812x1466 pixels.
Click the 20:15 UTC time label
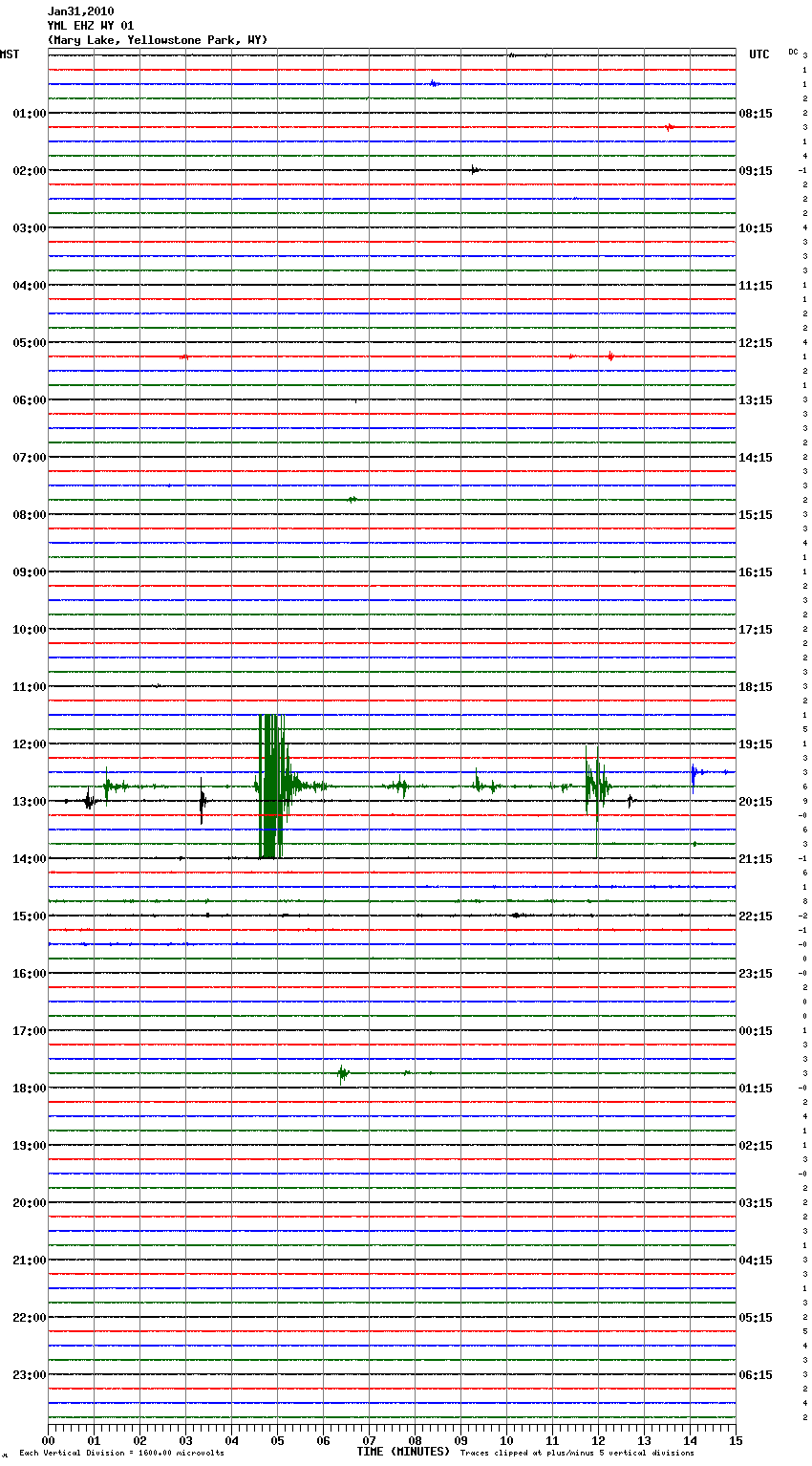pyautogui.click(x=756, y=802)
